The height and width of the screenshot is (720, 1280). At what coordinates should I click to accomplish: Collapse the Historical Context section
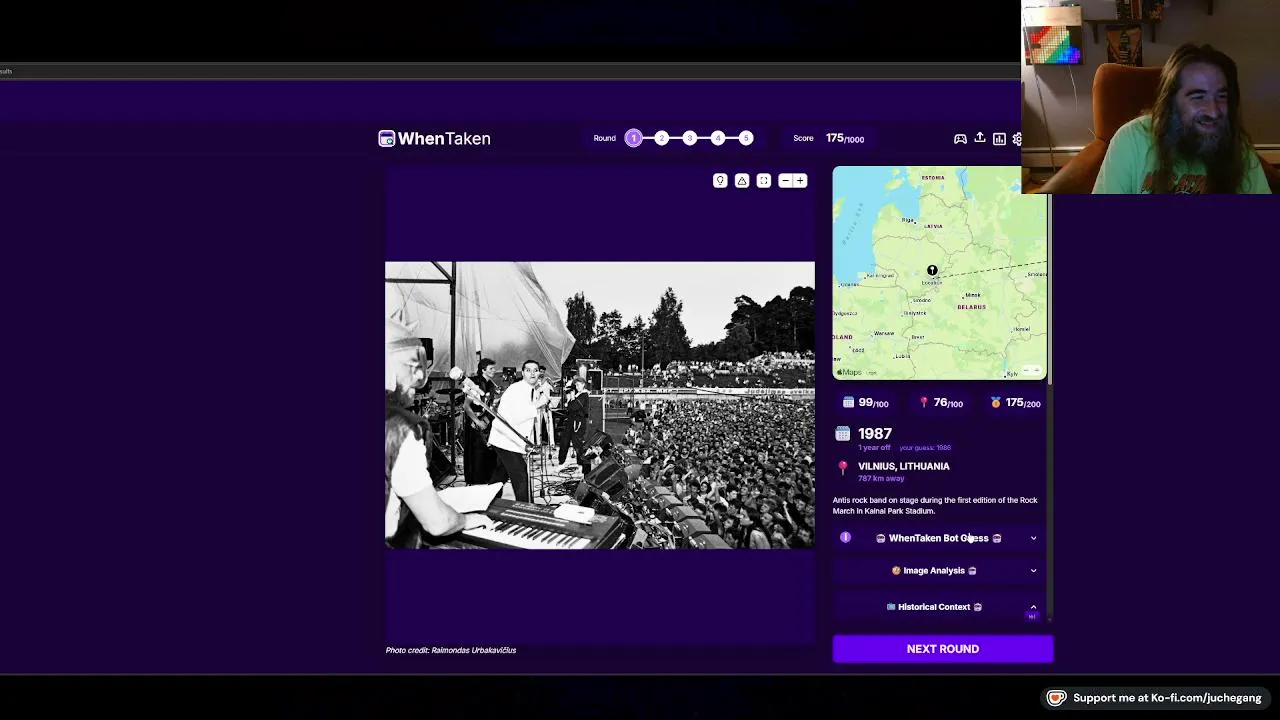[x=938, y=607]
